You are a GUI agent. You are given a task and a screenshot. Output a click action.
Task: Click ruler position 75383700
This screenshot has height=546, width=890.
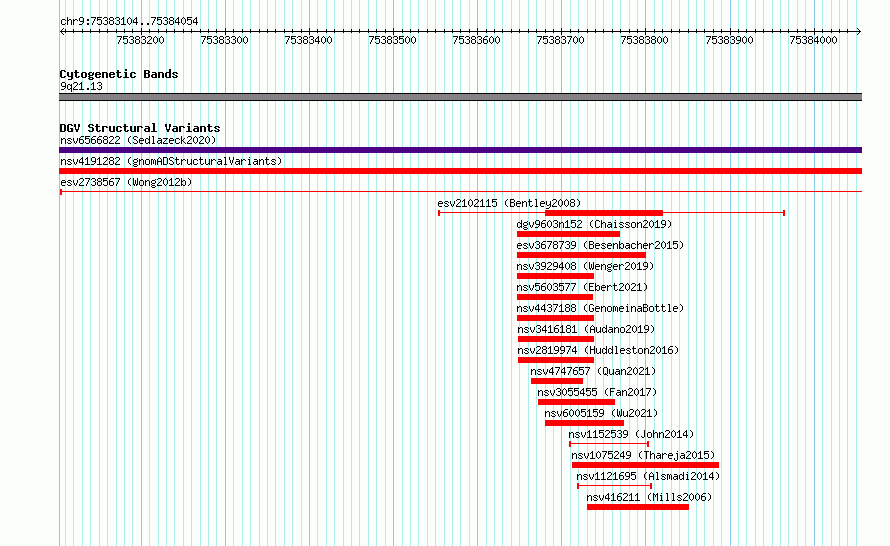pos(560,40)
